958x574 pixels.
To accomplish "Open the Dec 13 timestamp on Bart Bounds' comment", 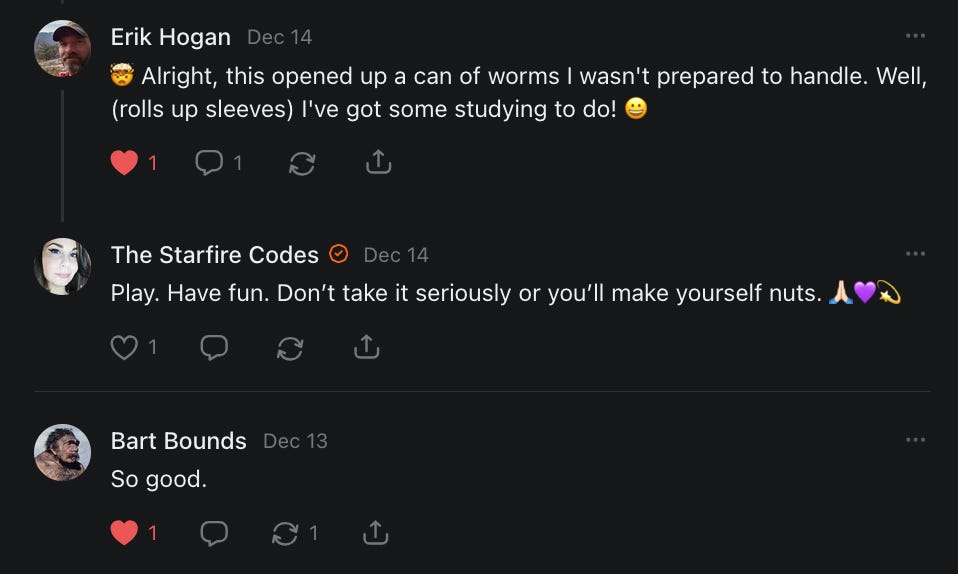I will click(295, 441).
